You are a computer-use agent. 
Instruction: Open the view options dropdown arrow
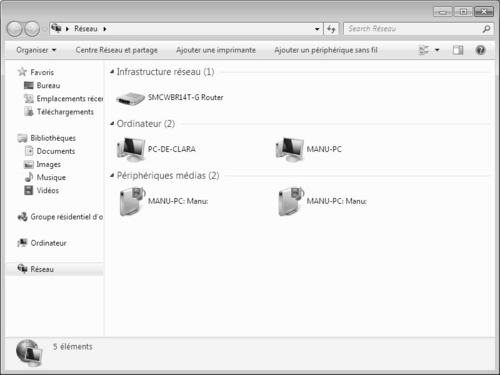click(x=437, y=50)
